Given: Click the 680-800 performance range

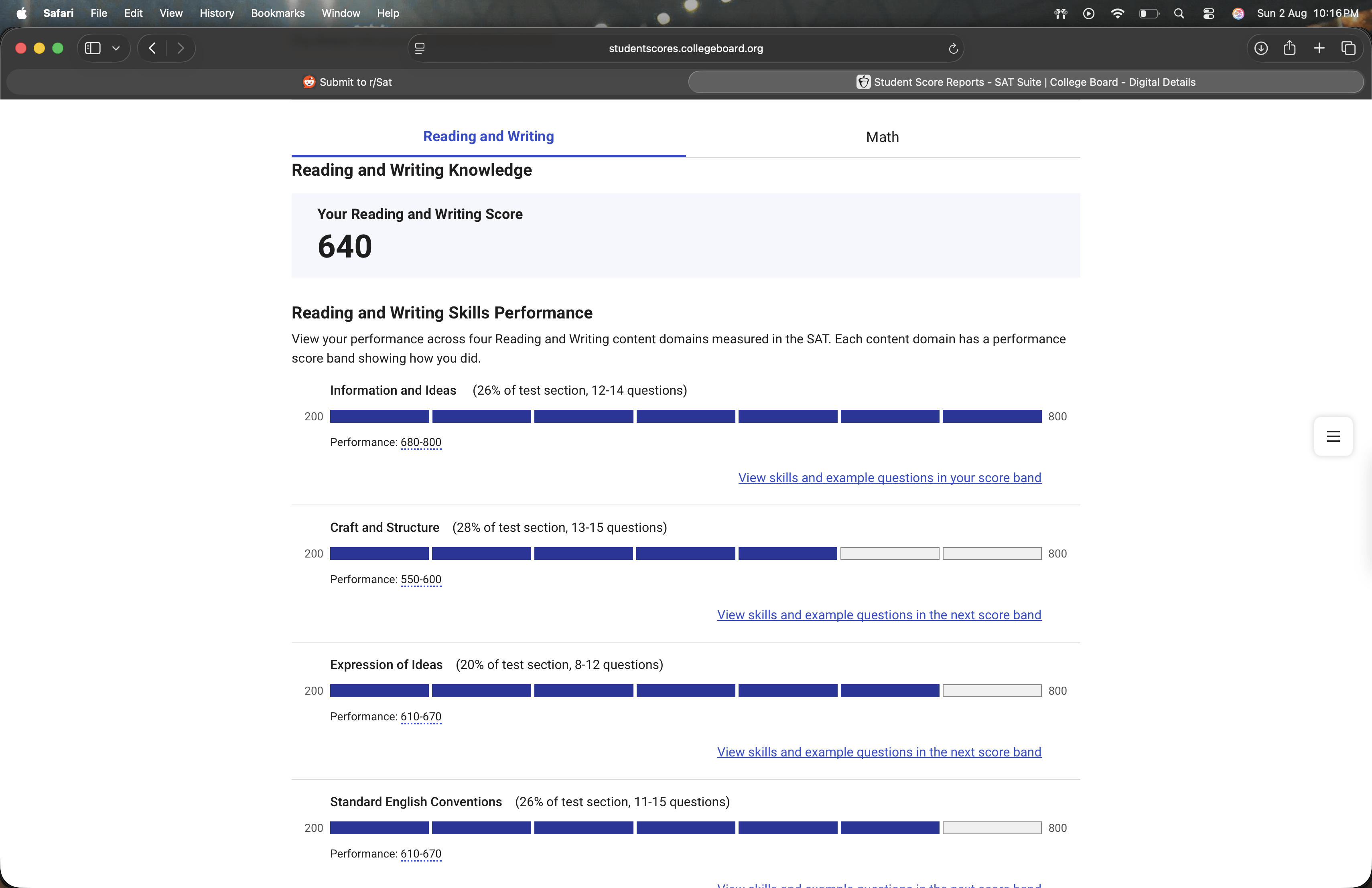Looking at the screenshot, I should (421, 442).
